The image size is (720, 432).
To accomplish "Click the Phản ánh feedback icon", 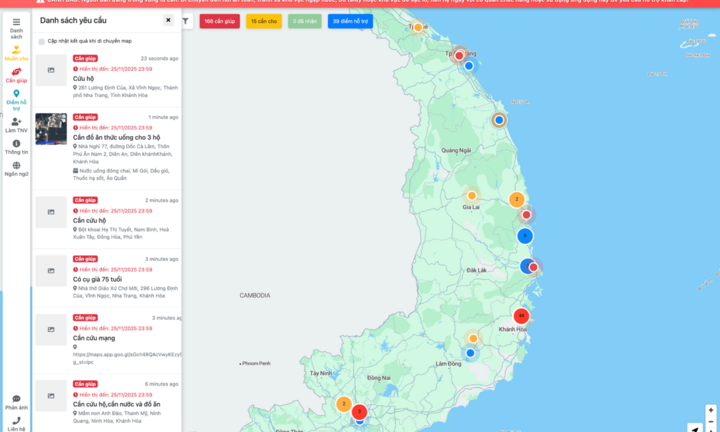I will (x=16, y=400).
